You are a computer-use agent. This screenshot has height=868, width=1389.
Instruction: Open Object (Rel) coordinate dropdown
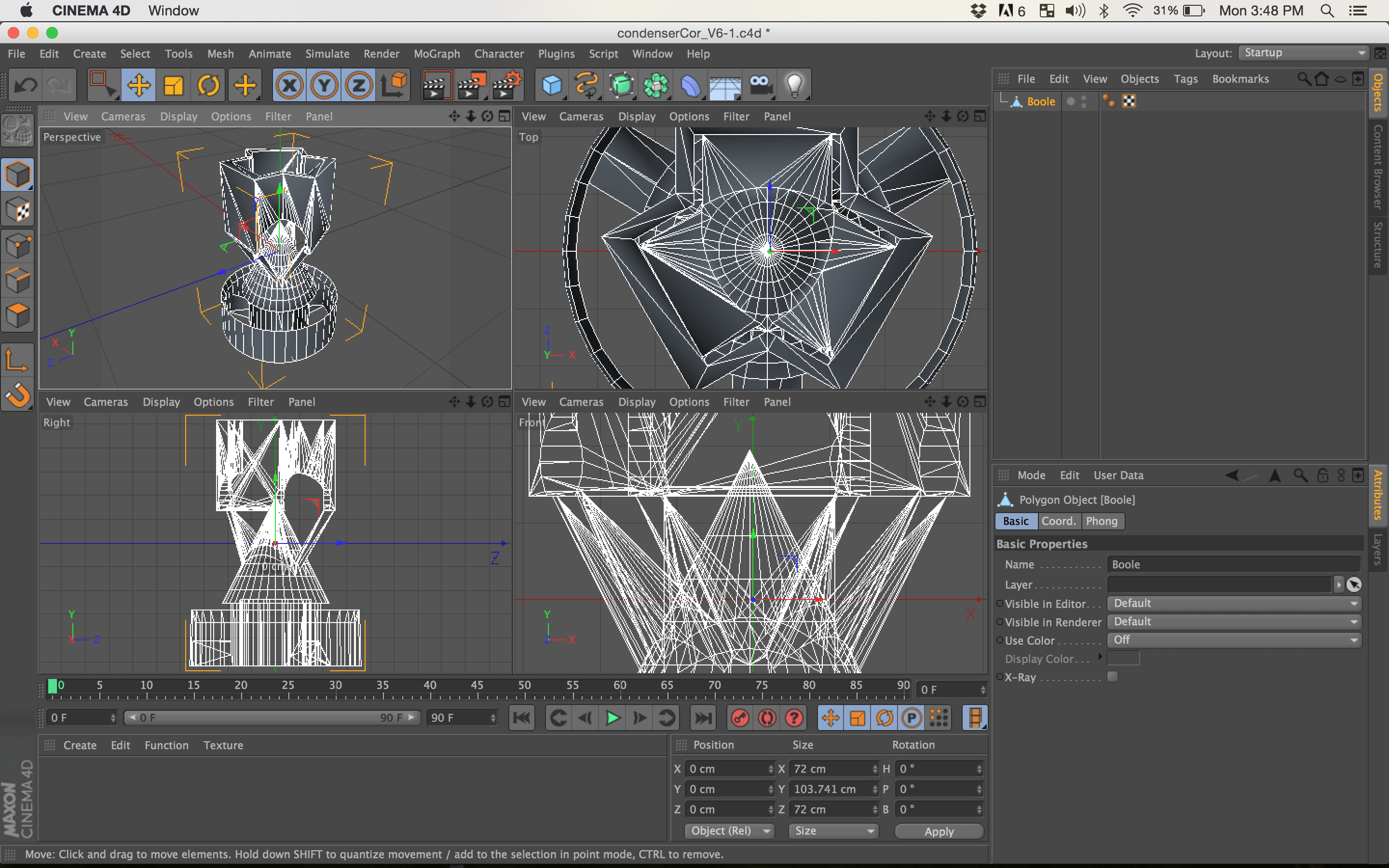(x=730, y=831)
